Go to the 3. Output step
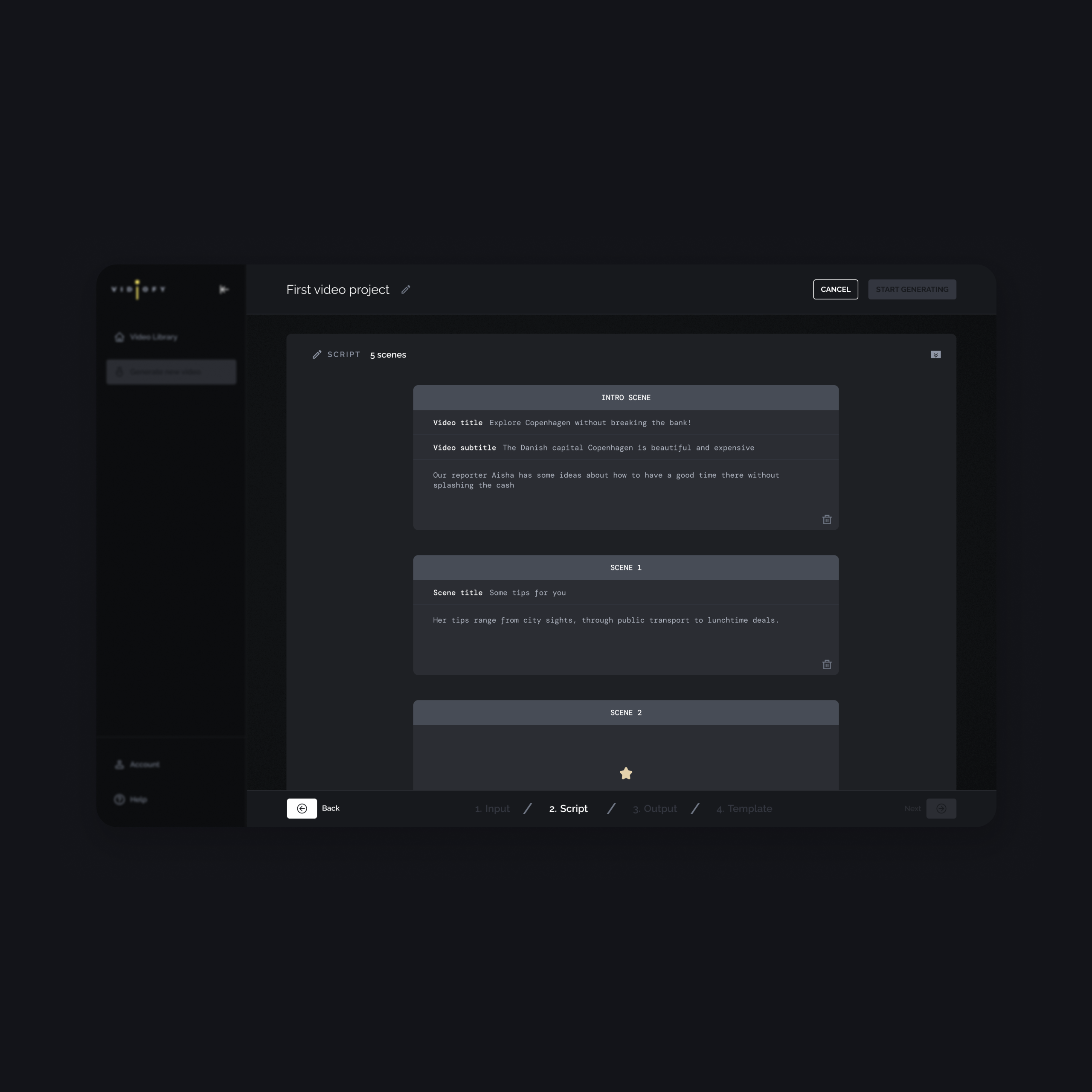Image resolution: width=1092 pixels, height=1092 pixels. [654, 809]
